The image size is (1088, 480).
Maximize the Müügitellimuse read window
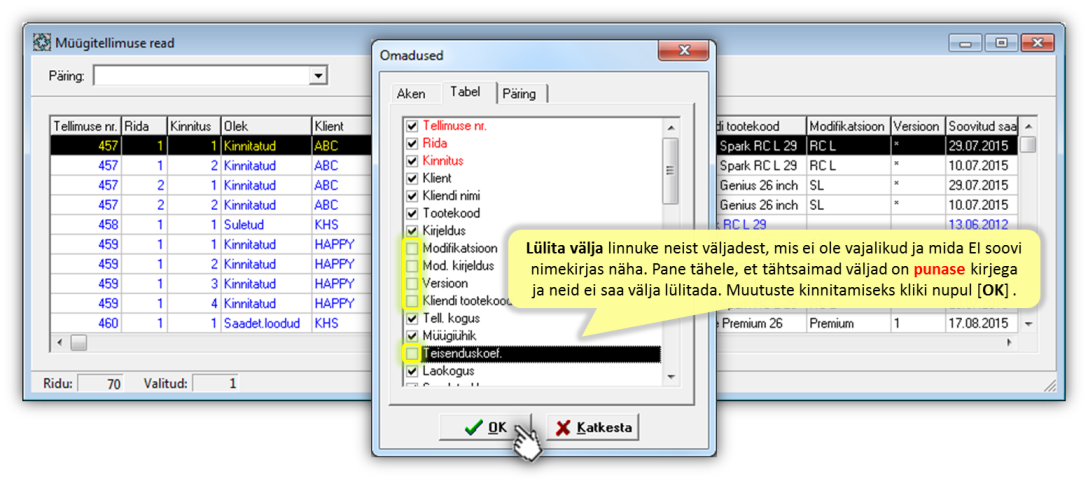click(1001, 43)
